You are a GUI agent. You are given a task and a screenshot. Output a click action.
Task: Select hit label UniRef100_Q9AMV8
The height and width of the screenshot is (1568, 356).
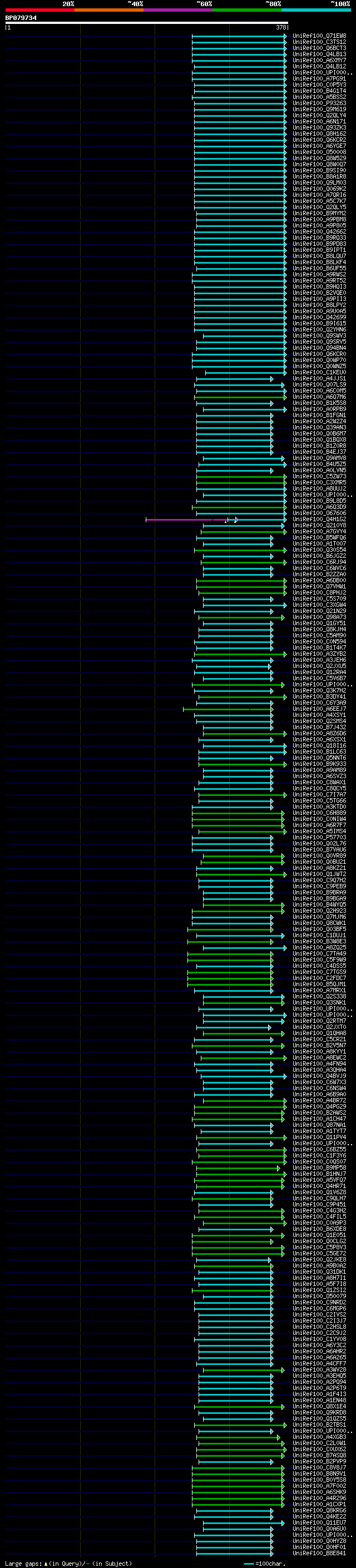pyautogui.click(x=319, y=458)
